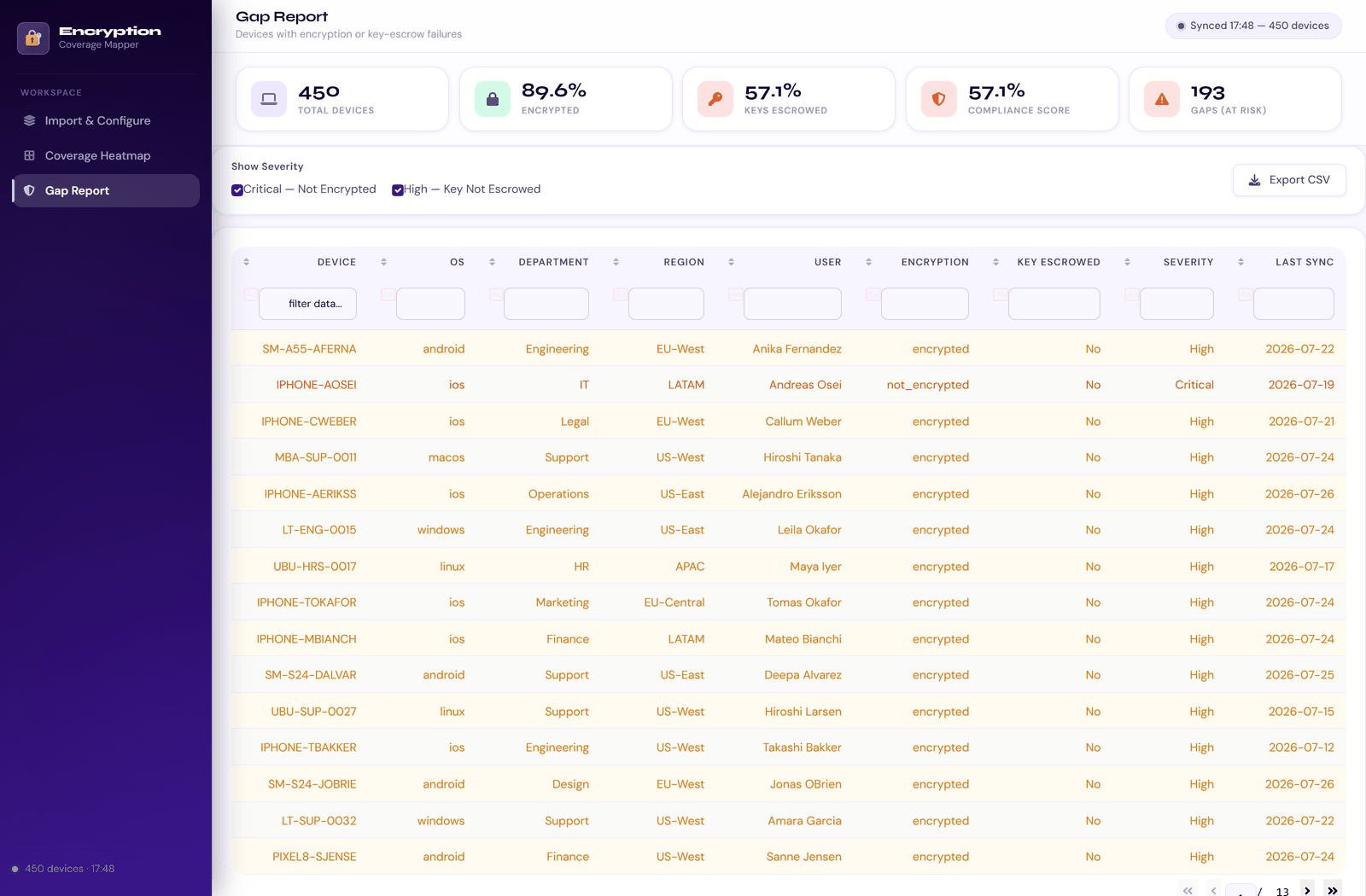
Task: Sort by Severity using its sort arrows
Action: point(1128,262)
